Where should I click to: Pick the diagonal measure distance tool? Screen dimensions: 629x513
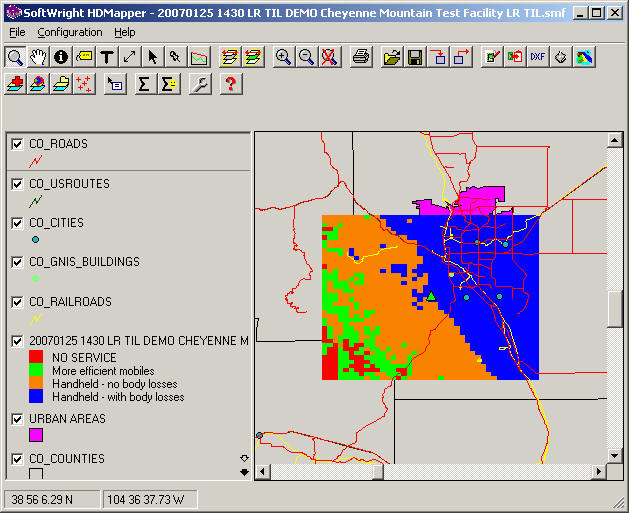pos(130,57)
